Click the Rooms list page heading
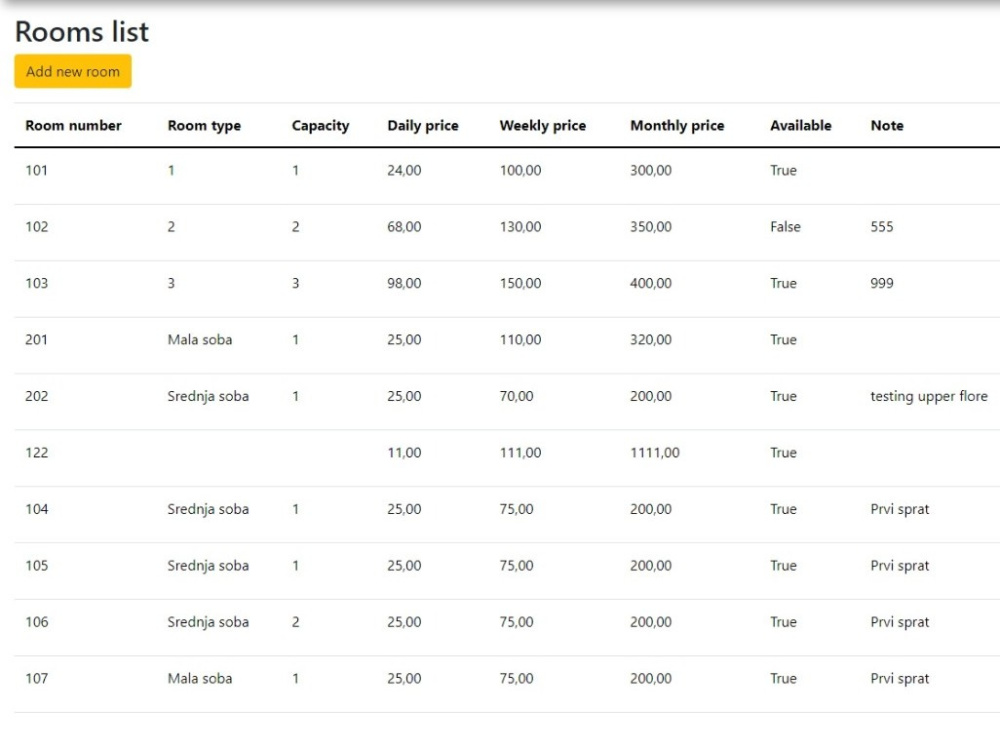The width and height of the screenshot is (1000, 750). point(82,31)
